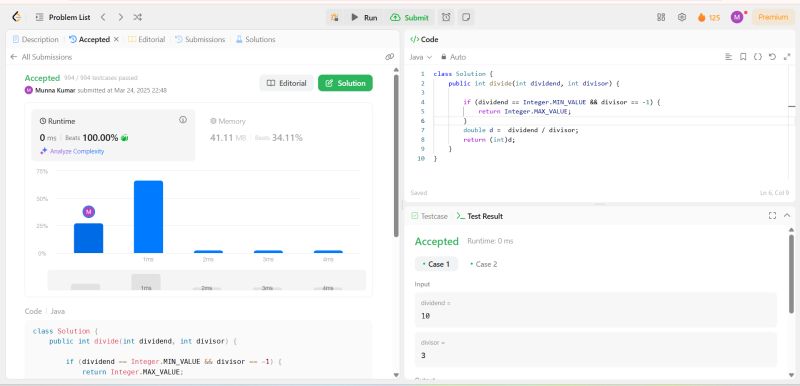
Task: Open the settings gear icon
Action: pyautogui.click(x=682, y=17)
